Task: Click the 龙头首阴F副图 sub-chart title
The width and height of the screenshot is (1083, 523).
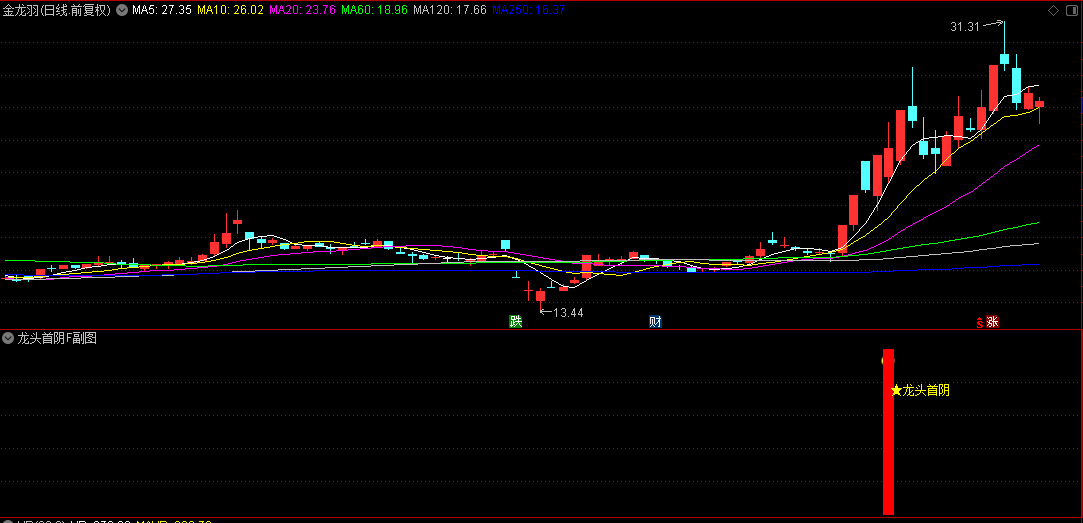Action: (57, 338)
